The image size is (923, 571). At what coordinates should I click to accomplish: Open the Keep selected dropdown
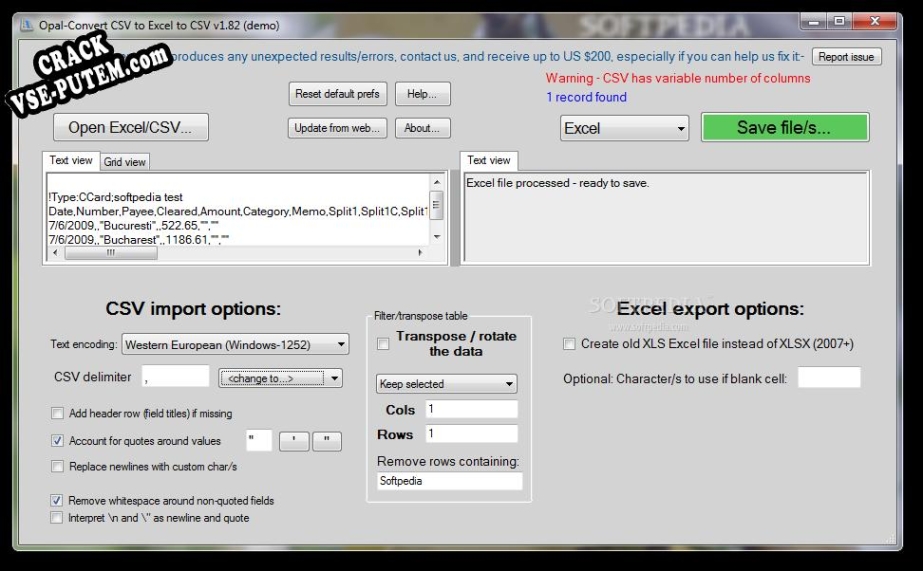(x=446, y=384)
